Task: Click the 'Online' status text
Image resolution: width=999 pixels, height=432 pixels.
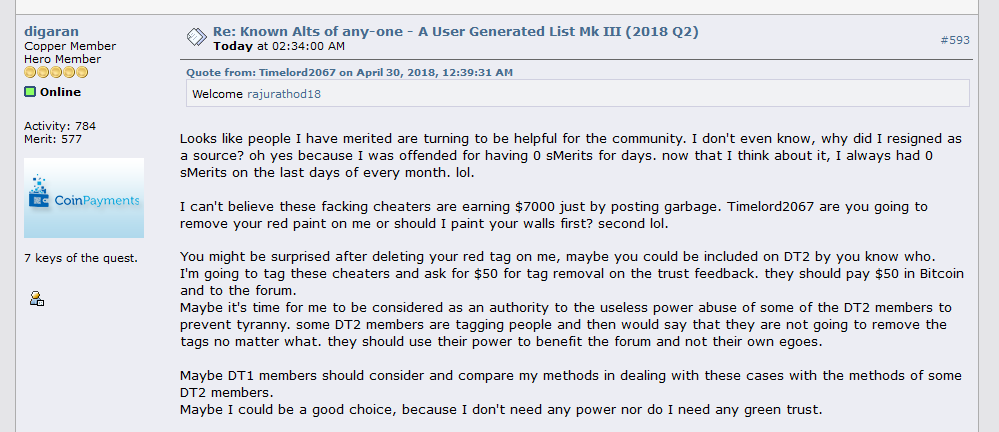Action: tap(61, 92)
